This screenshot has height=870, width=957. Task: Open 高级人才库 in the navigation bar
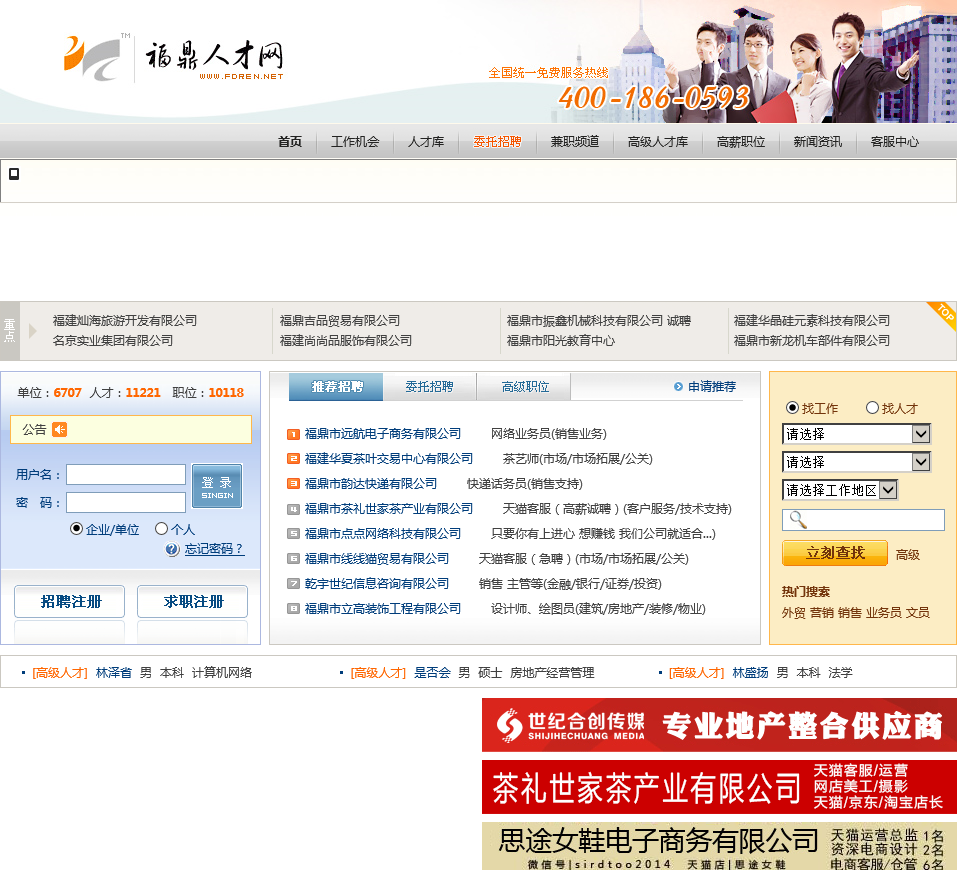[657, 142]
